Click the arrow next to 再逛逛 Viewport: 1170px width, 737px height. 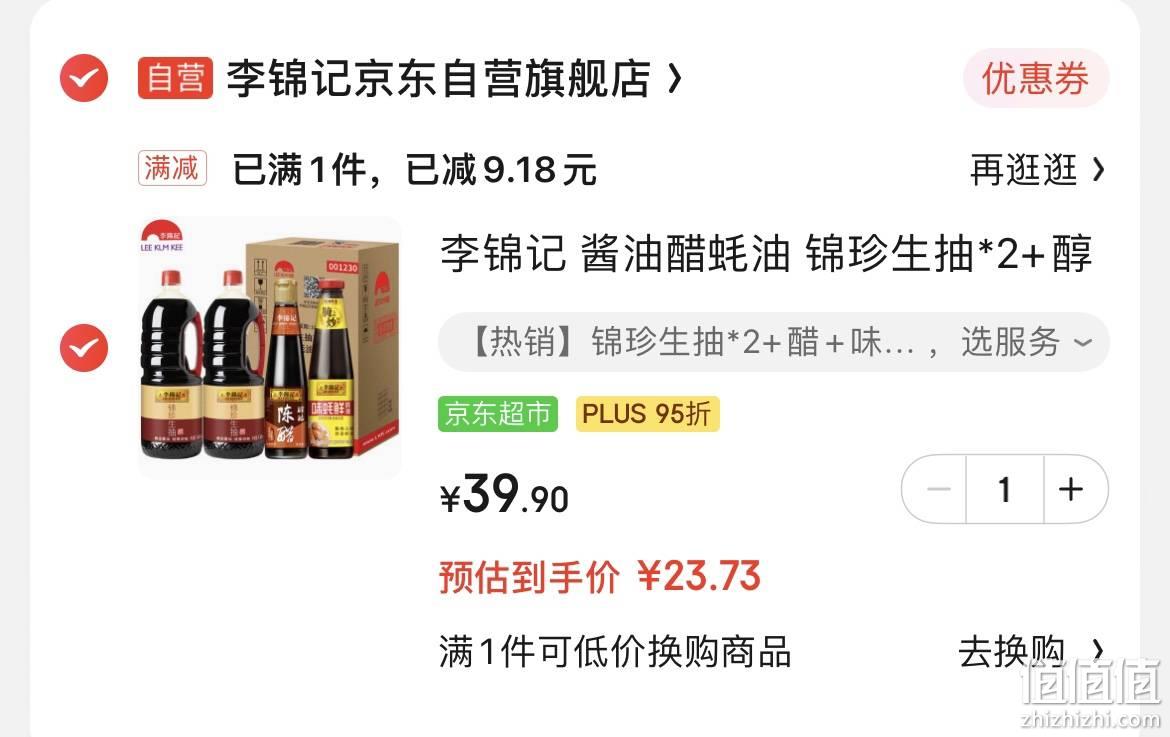pyautogui.click(x=1098, y=170)
